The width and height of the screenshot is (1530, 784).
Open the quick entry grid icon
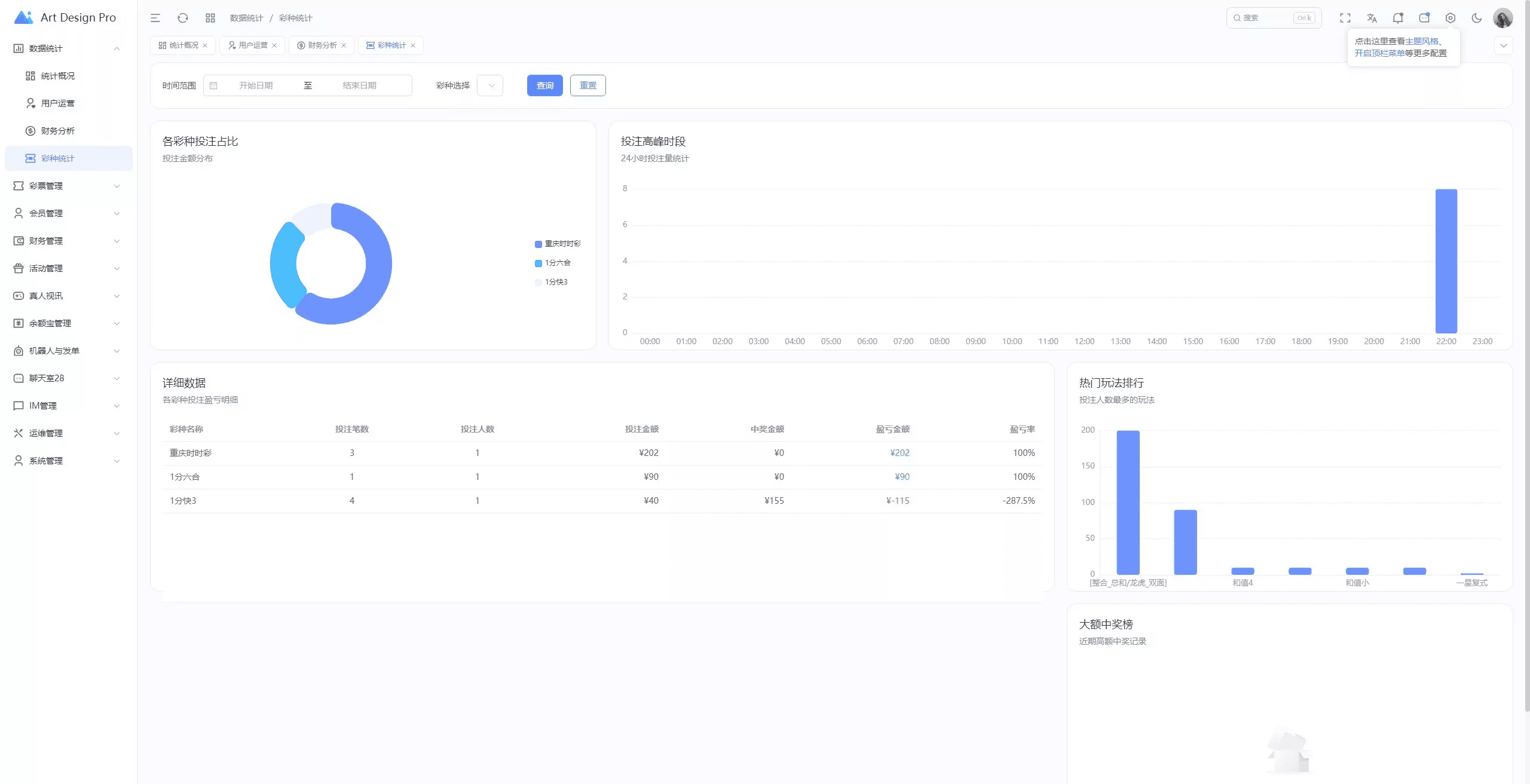click(210, 18)
